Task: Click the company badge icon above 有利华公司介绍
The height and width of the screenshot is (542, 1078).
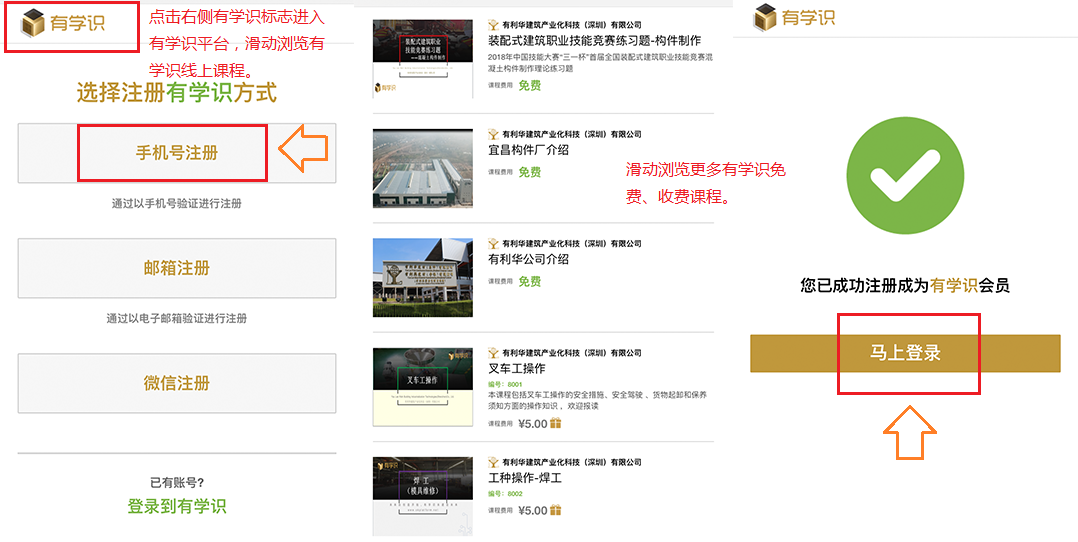Action: coord(493,243)
